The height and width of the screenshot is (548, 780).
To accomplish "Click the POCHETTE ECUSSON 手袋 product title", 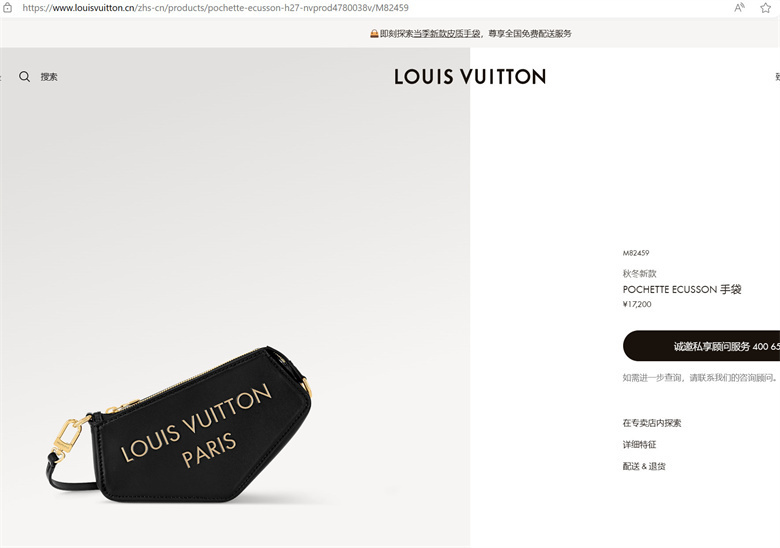I will [682, 289].
